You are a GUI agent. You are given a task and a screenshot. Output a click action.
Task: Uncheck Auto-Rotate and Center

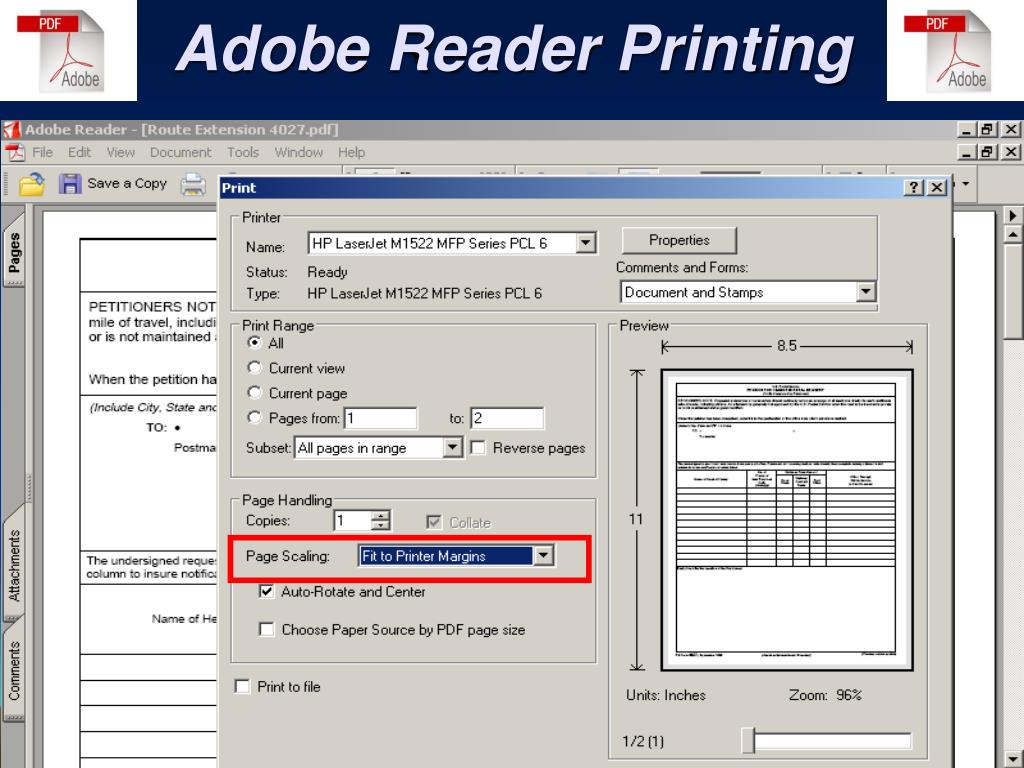[266, 592]
